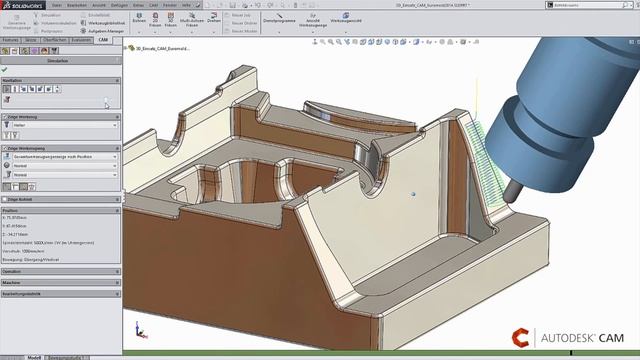Viewport: 640px width, 360px height.
Task: Switch to the Evaluieren tab
Action: pos(81,40)
